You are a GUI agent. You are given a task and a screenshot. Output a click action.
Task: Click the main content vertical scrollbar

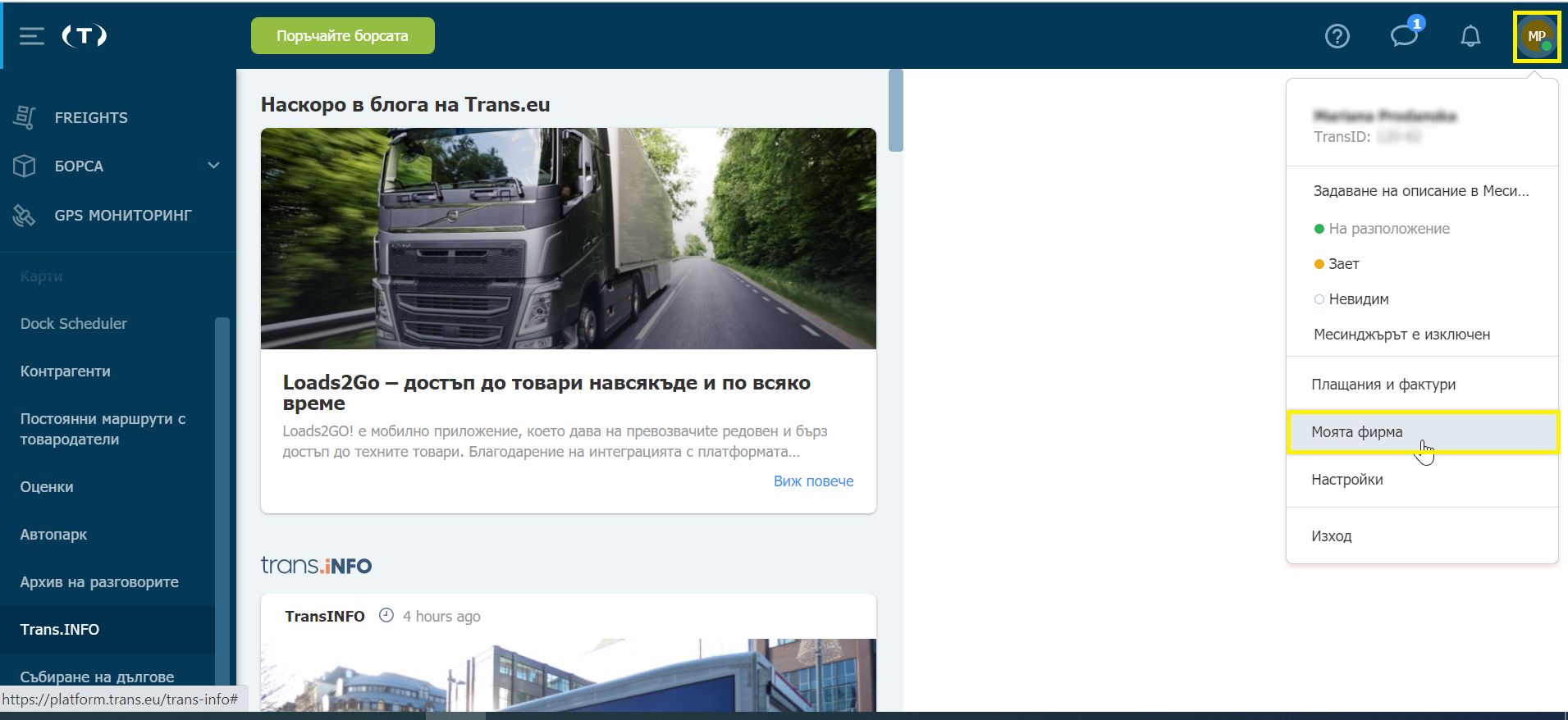pyautogui.click(x=896, y=110)
